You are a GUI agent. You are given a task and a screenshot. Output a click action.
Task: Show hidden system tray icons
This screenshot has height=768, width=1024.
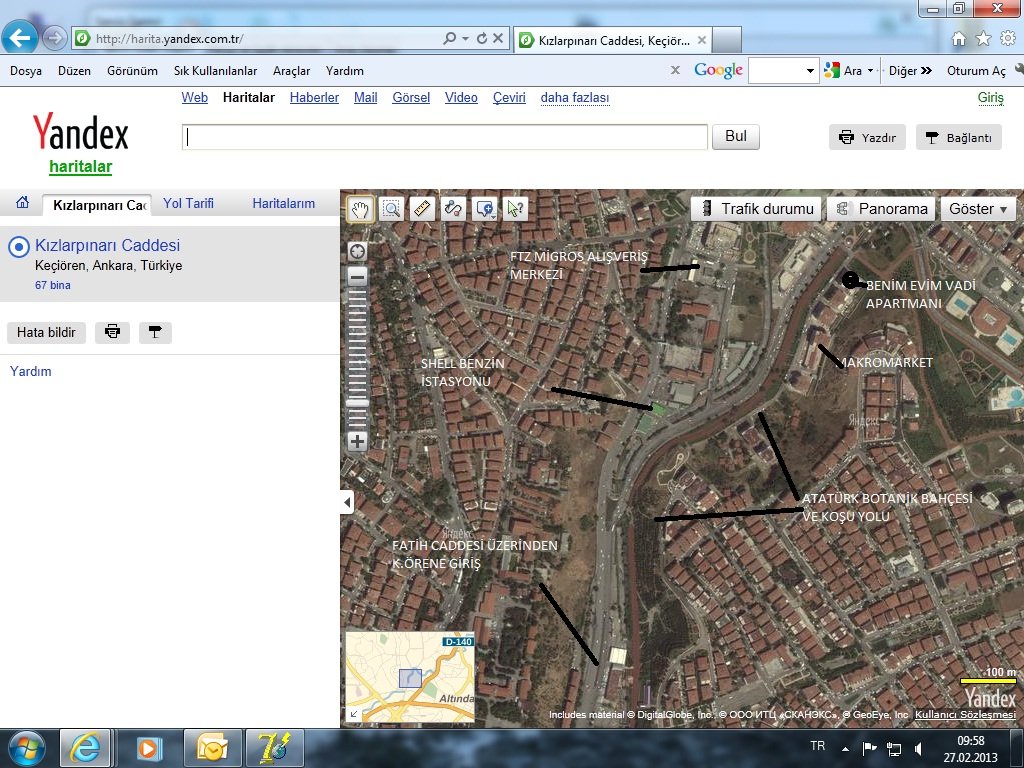pos(846,748)
